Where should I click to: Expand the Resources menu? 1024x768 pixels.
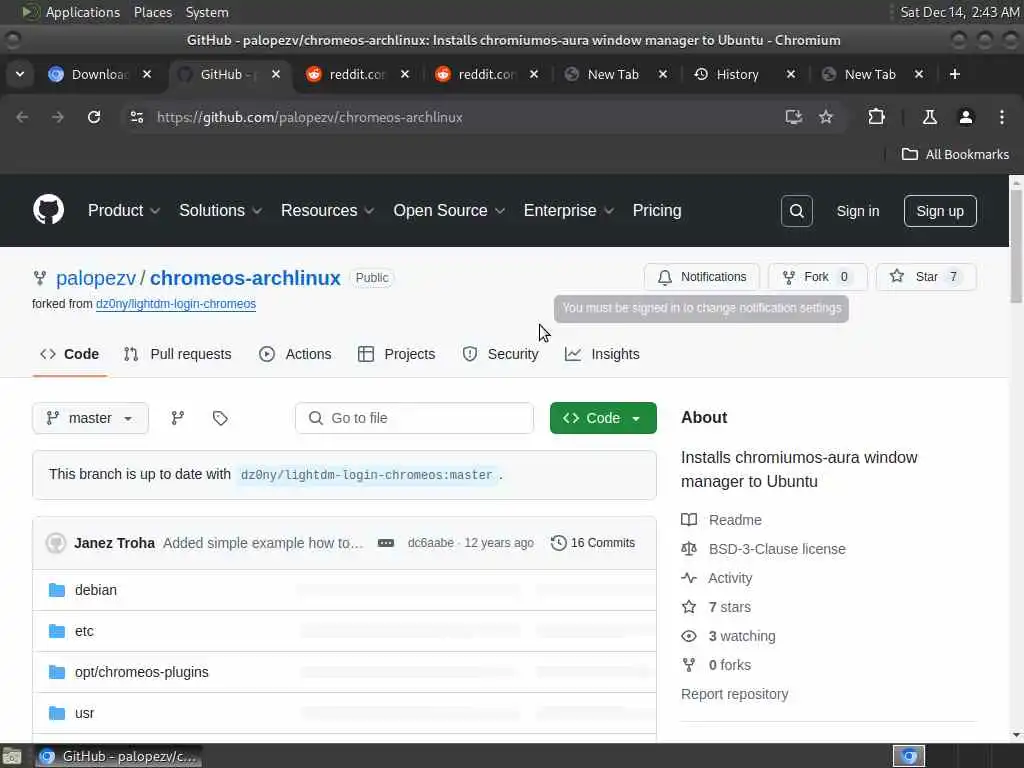click(327, 210)
